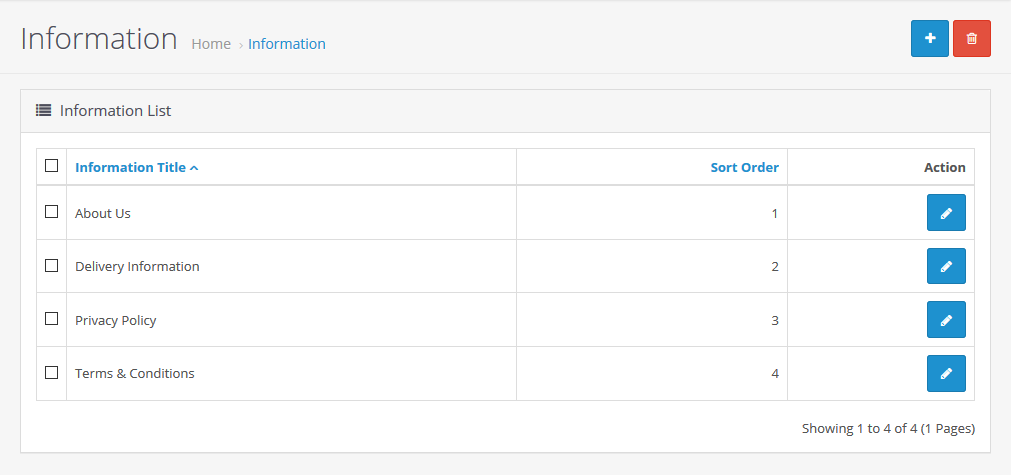Select the Delivery Information checkbox
Viewport: 1011px width, 475px height.
pos(52,266)
